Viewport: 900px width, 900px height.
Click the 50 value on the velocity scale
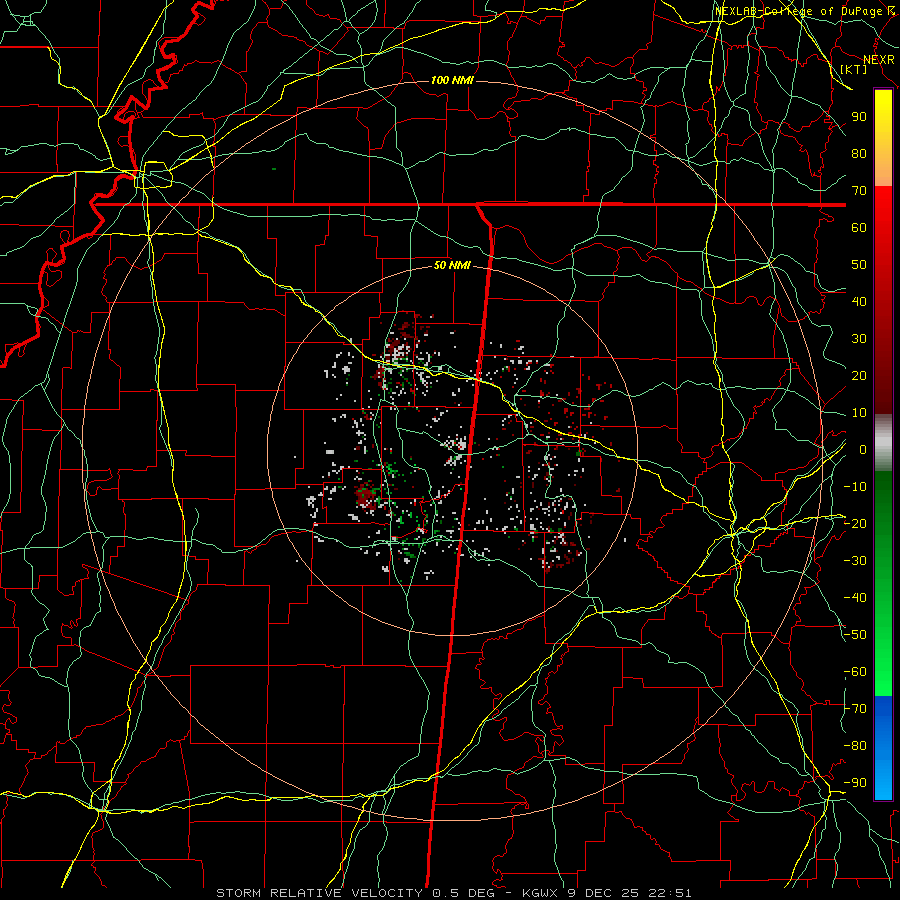(859, 265)
